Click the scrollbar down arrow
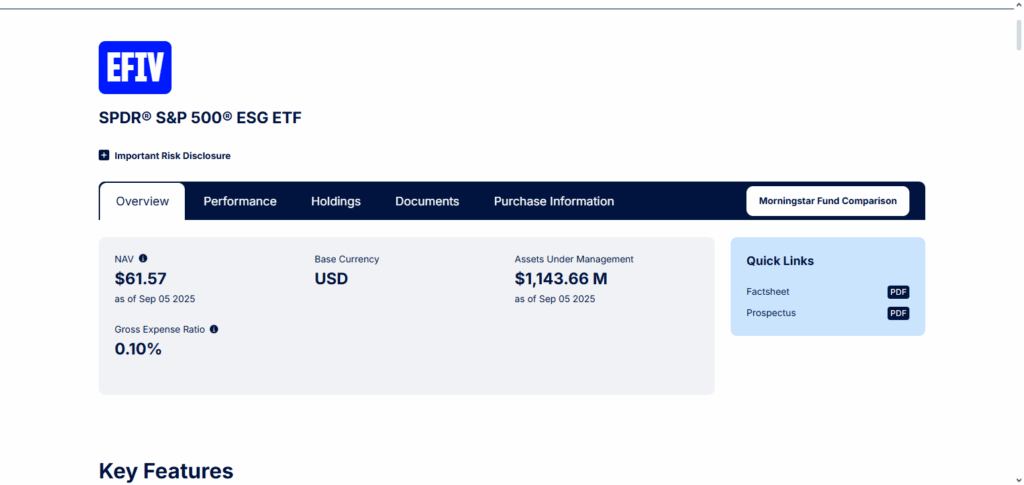The width and height of the screenshot is (1024, 485). (x=1019, y=478)
